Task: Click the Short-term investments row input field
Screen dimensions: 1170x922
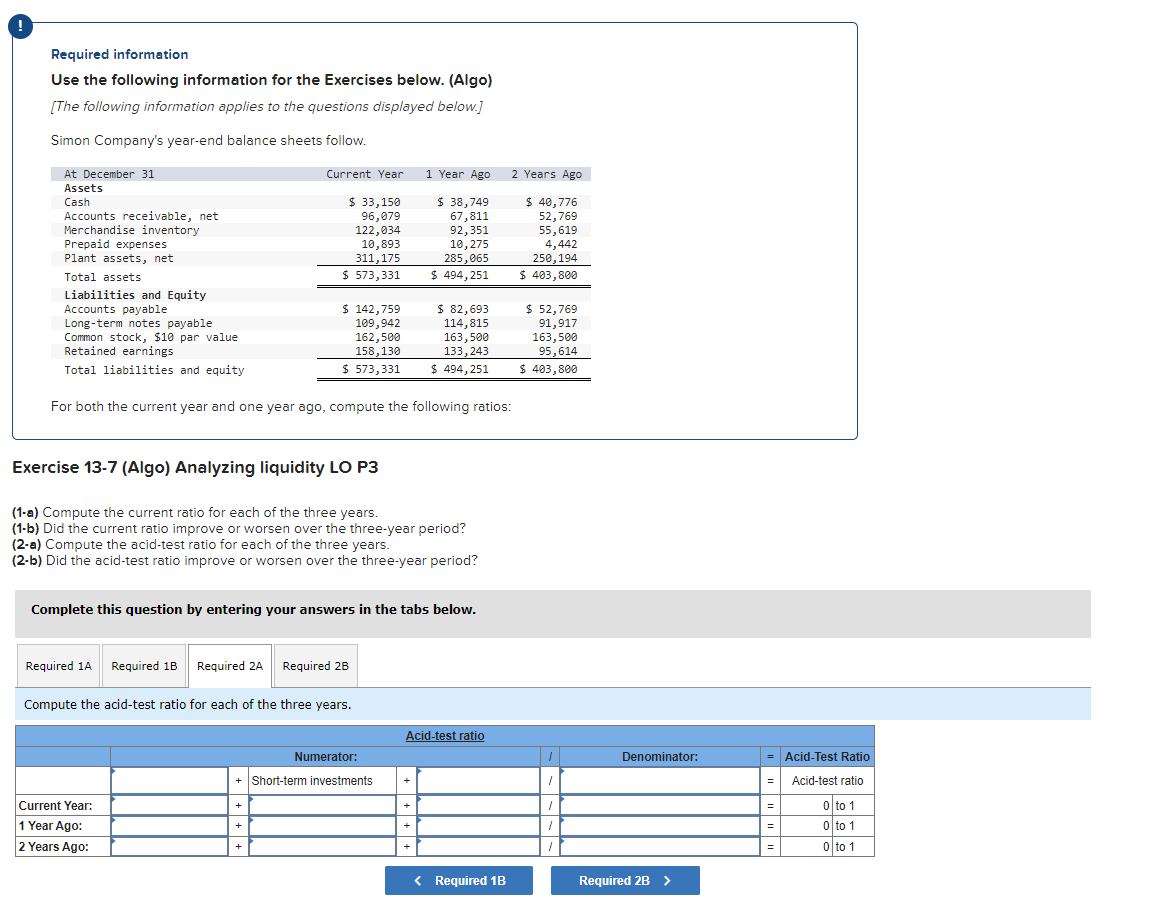Action: click(x=168, y=781)
